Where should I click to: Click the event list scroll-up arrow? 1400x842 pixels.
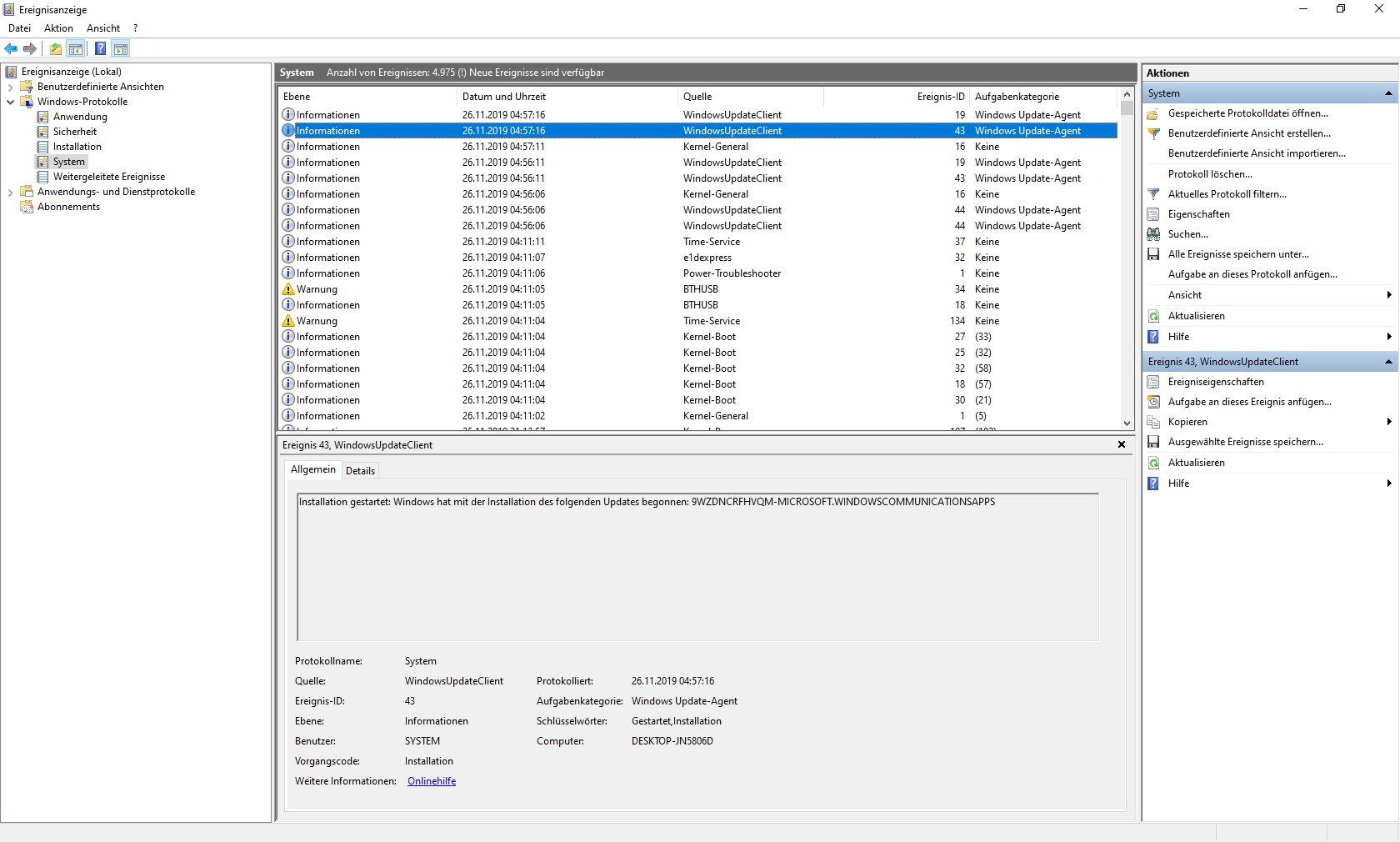click(1127, 94)
